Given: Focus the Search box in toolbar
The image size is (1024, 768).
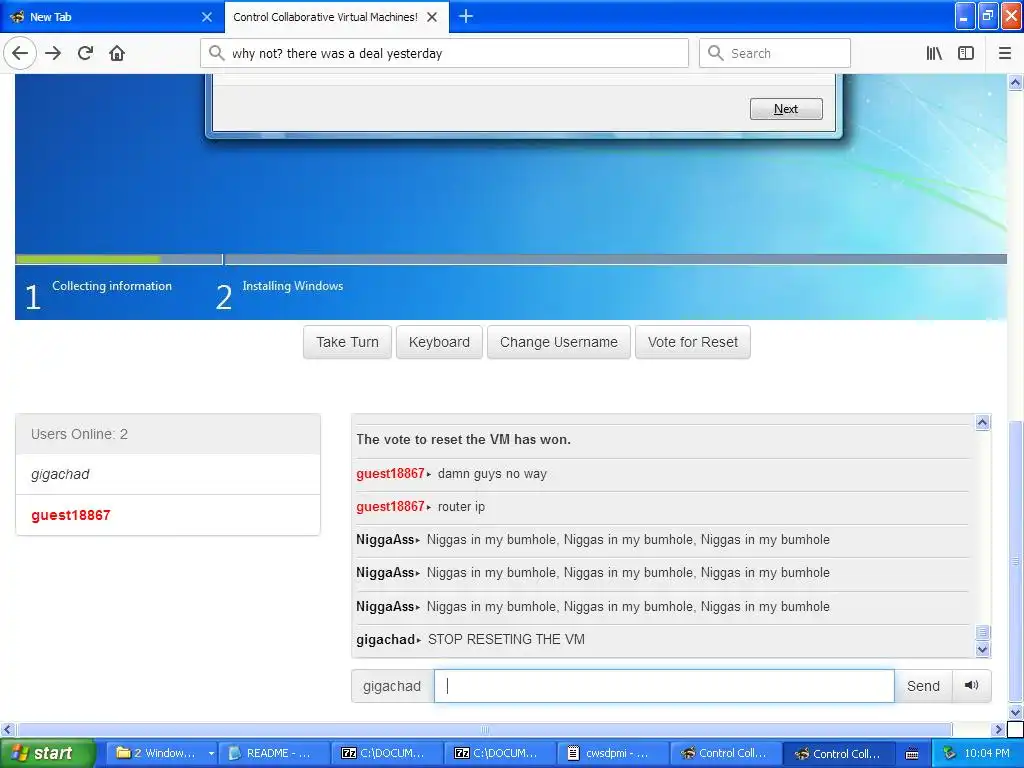Looking at the screenshot, I should click(x=775, y=53).
